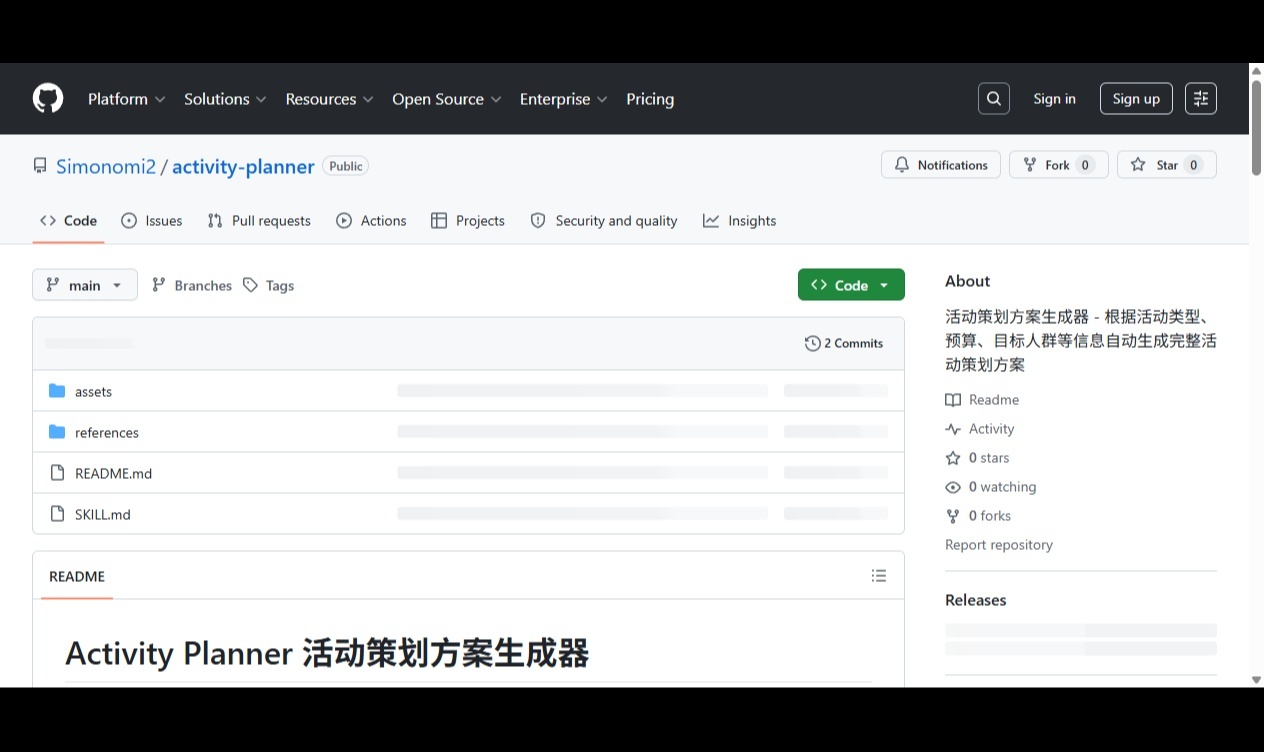
Task: Open the assets folder
Action: tap(93, 391)
